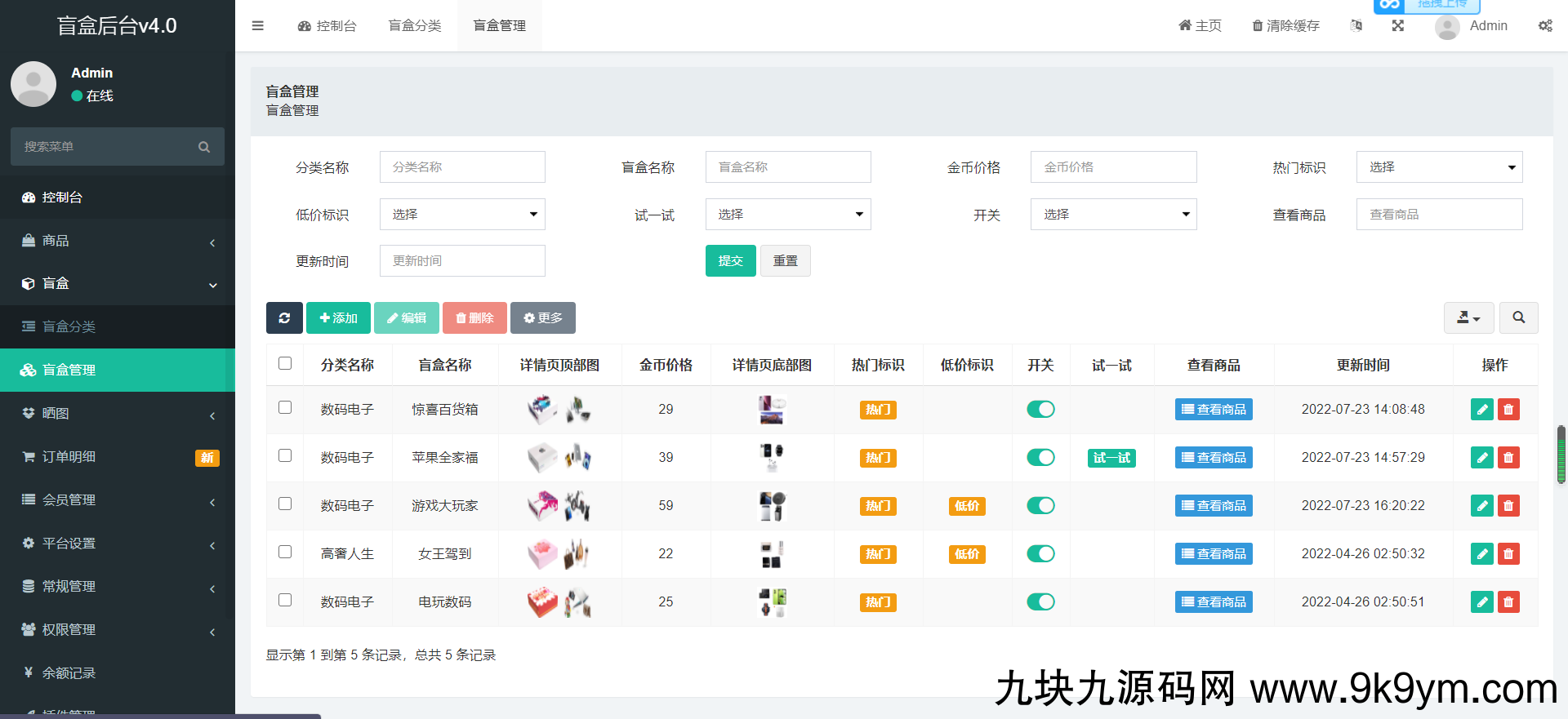Image resolution: width=1568 pixels, height=719 pixels.
Task: Expand the 商品 sidebar menu
Action: tap(118, 241)
